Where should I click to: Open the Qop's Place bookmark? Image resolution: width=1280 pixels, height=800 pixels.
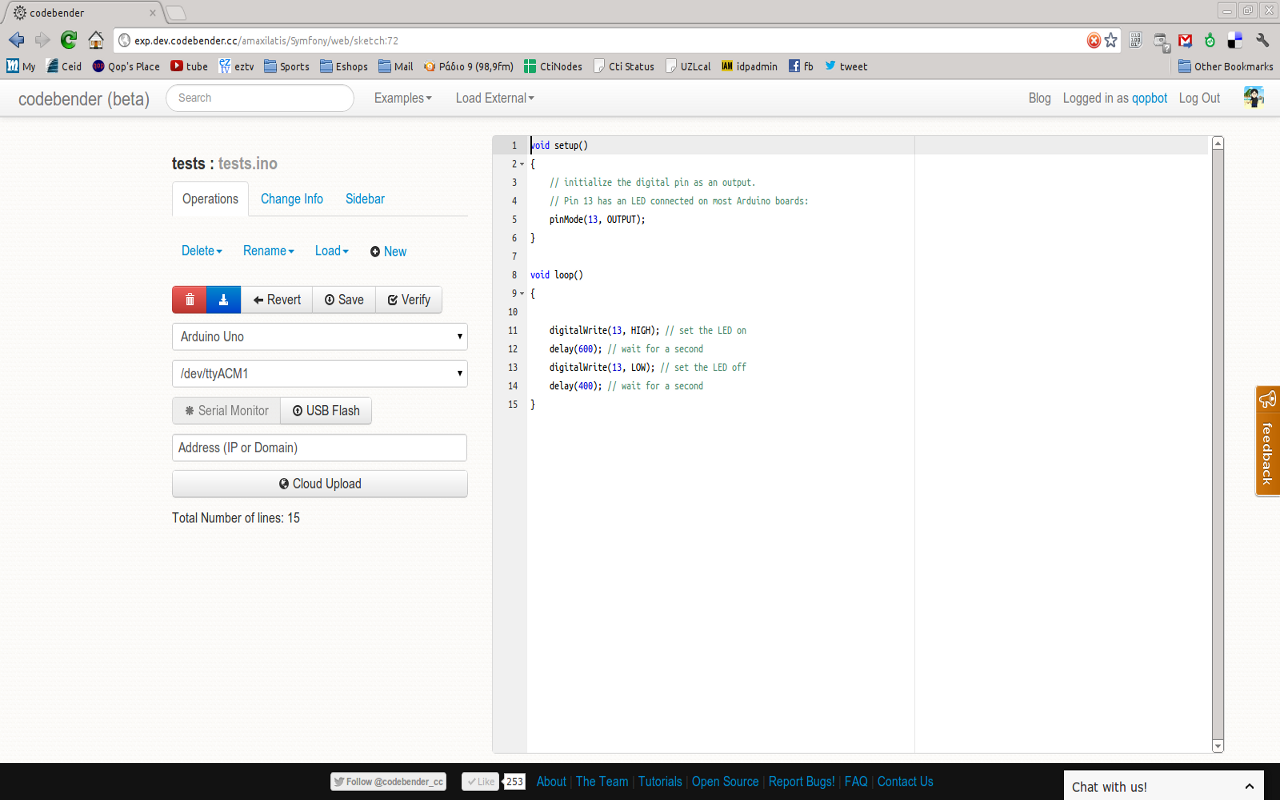click(126, 66)
